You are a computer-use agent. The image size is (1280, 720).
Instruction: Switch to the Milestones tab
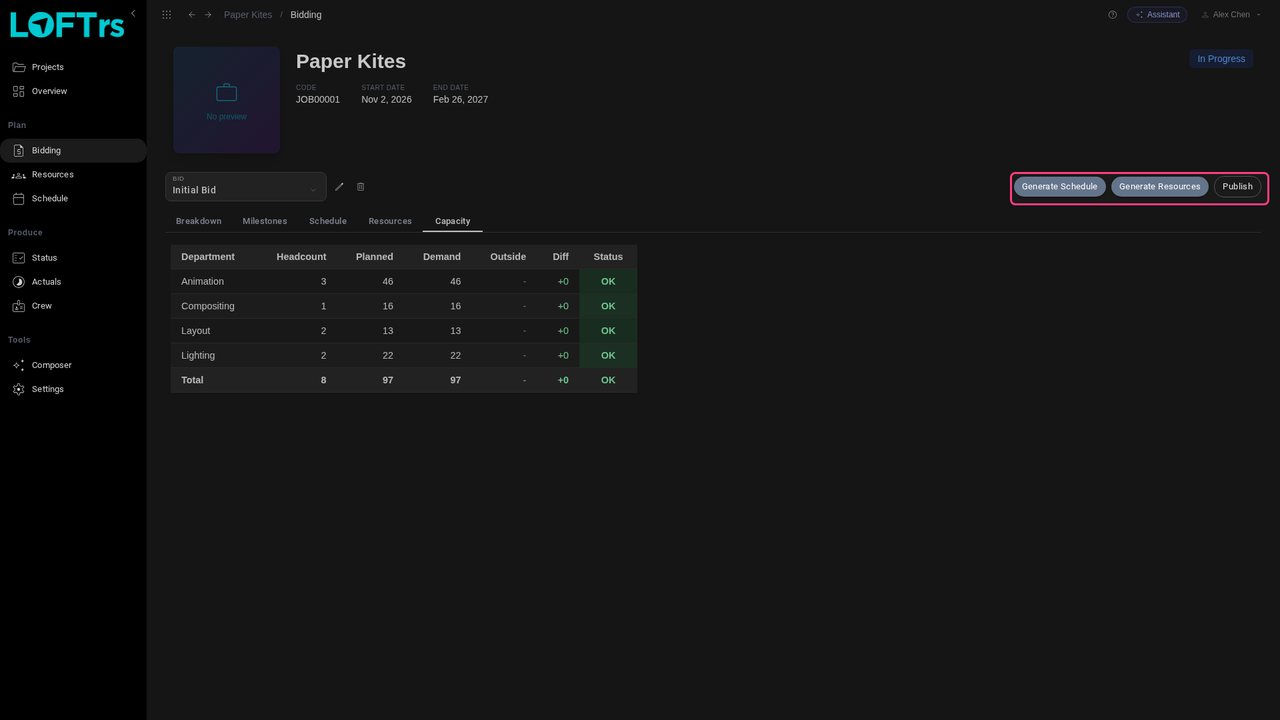tap(265, 221)
